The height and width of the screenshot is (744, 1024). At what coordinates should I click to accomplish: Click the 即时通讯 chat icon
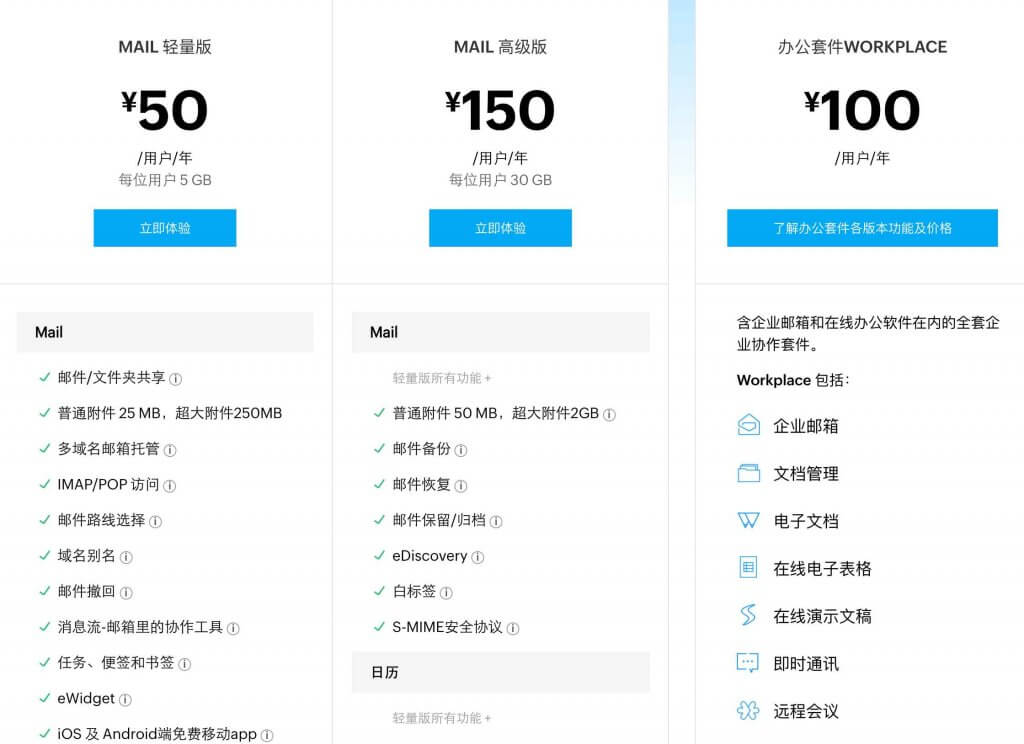click(748, 663)
